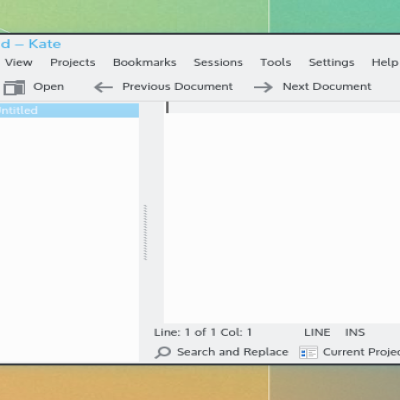The height and width of the screenshot is (400, 400).
Task: Go to Previous Document via its label
Action: (x=177, y=87)
